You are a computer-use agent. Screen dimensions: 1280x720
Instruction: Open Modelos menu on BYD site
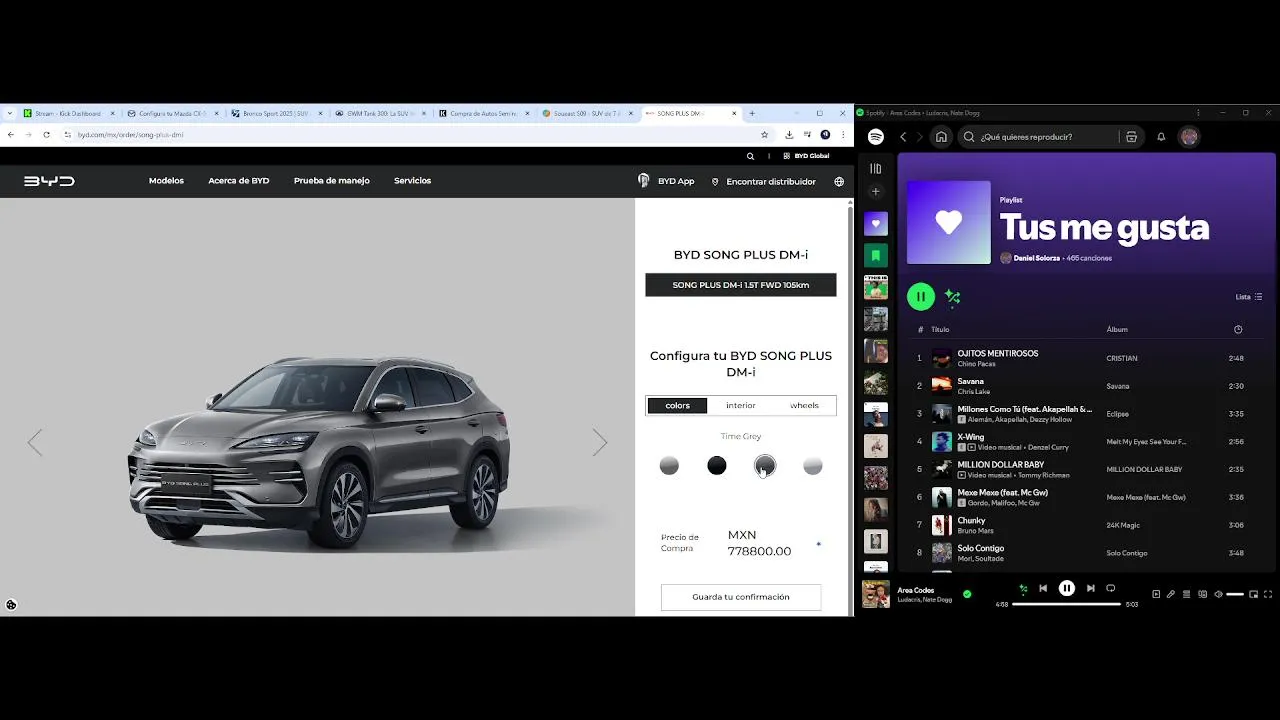coord(166,181)
